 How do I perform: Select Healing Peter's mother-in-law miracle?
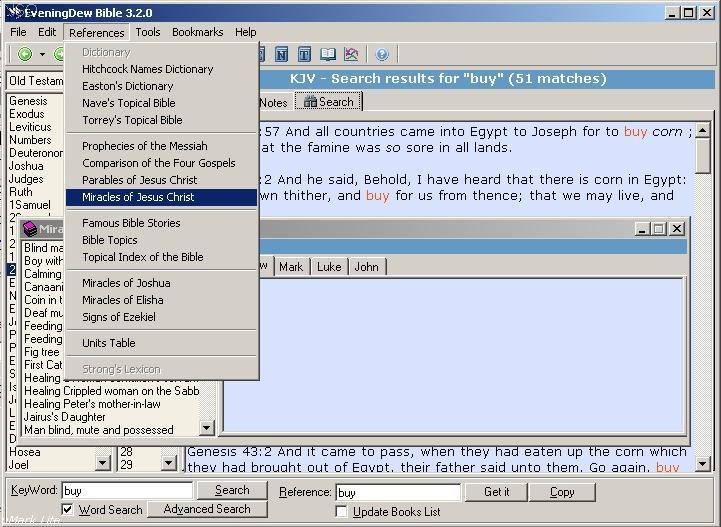click(x=92, y=404)
